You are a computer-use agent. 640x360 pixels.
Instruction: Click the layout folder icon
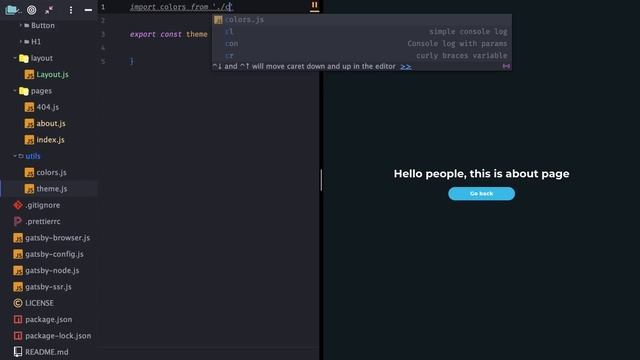pyautogui.click(x=24, y=58)
